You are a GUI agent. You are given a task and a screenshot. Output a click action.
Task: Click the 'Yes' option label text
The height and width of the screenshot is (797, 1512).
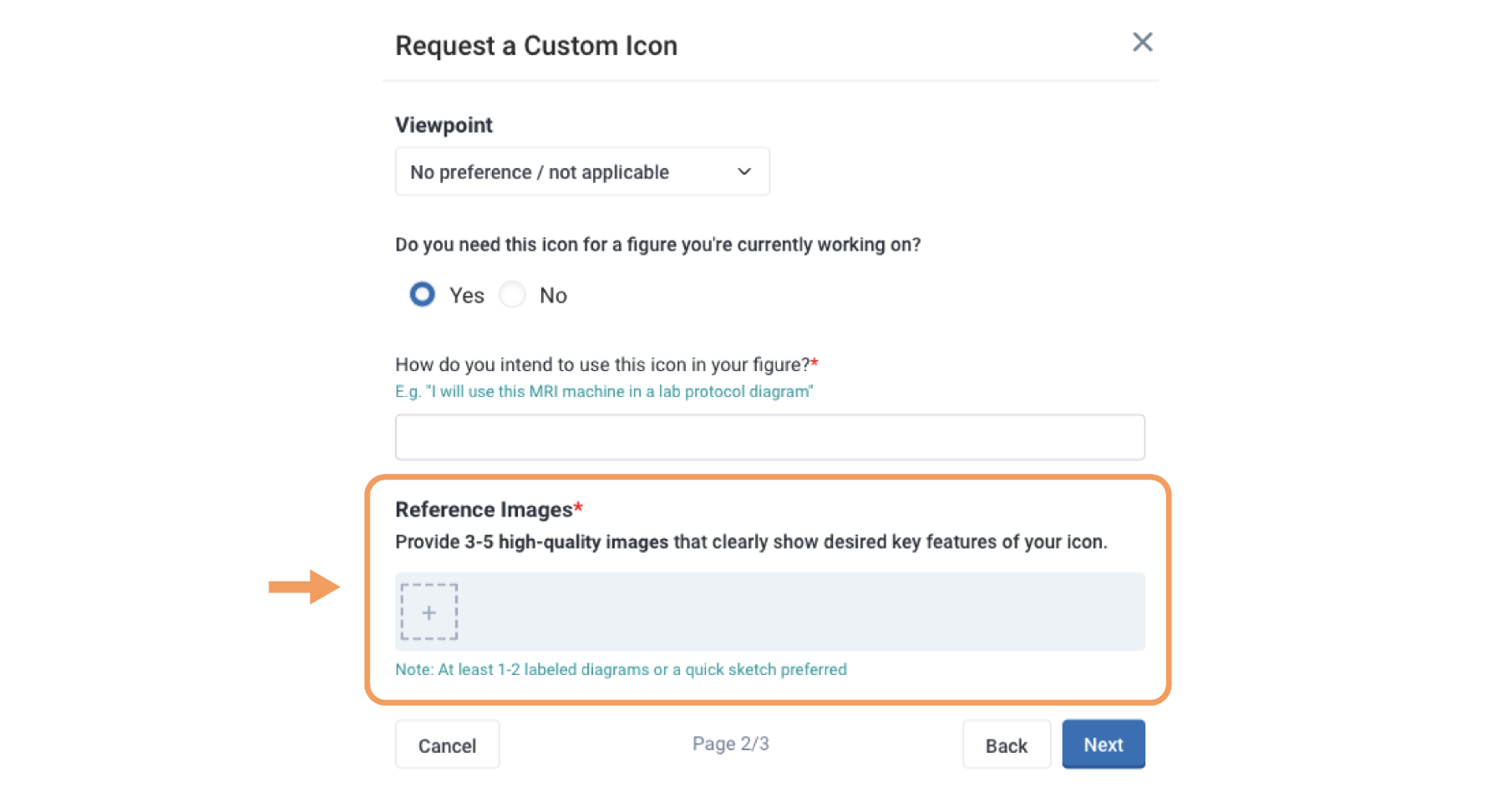click(466, 296)
